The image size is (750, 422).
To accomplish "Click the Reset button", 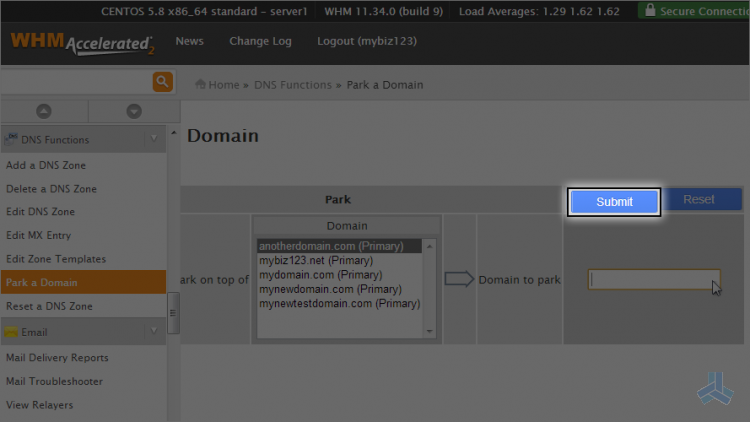I will 699,199.
